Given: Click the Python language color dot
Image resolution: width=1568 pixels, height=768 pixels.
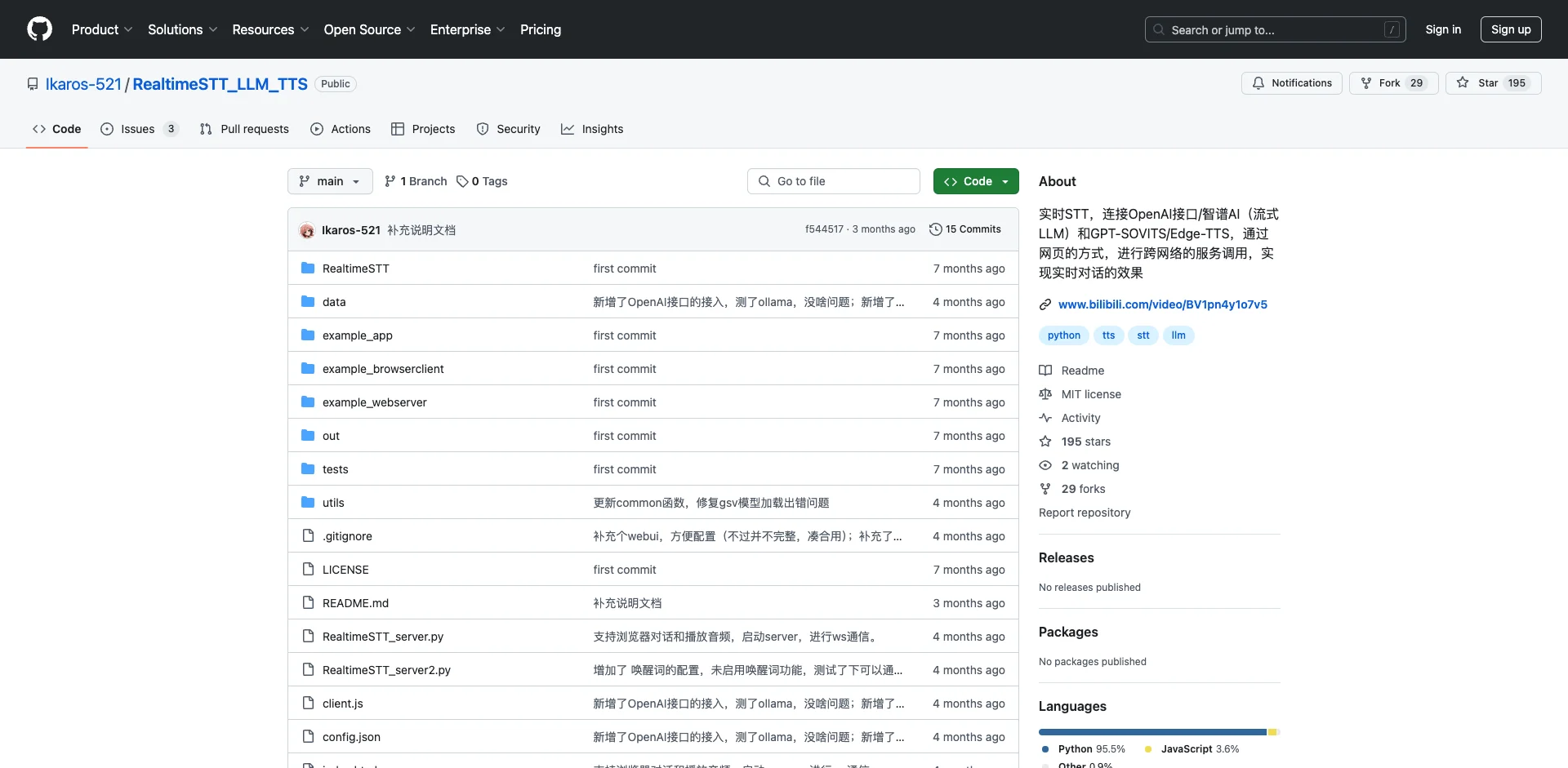Looking at the screenshot, I should pyautogui.click(x=1045, y=749).
